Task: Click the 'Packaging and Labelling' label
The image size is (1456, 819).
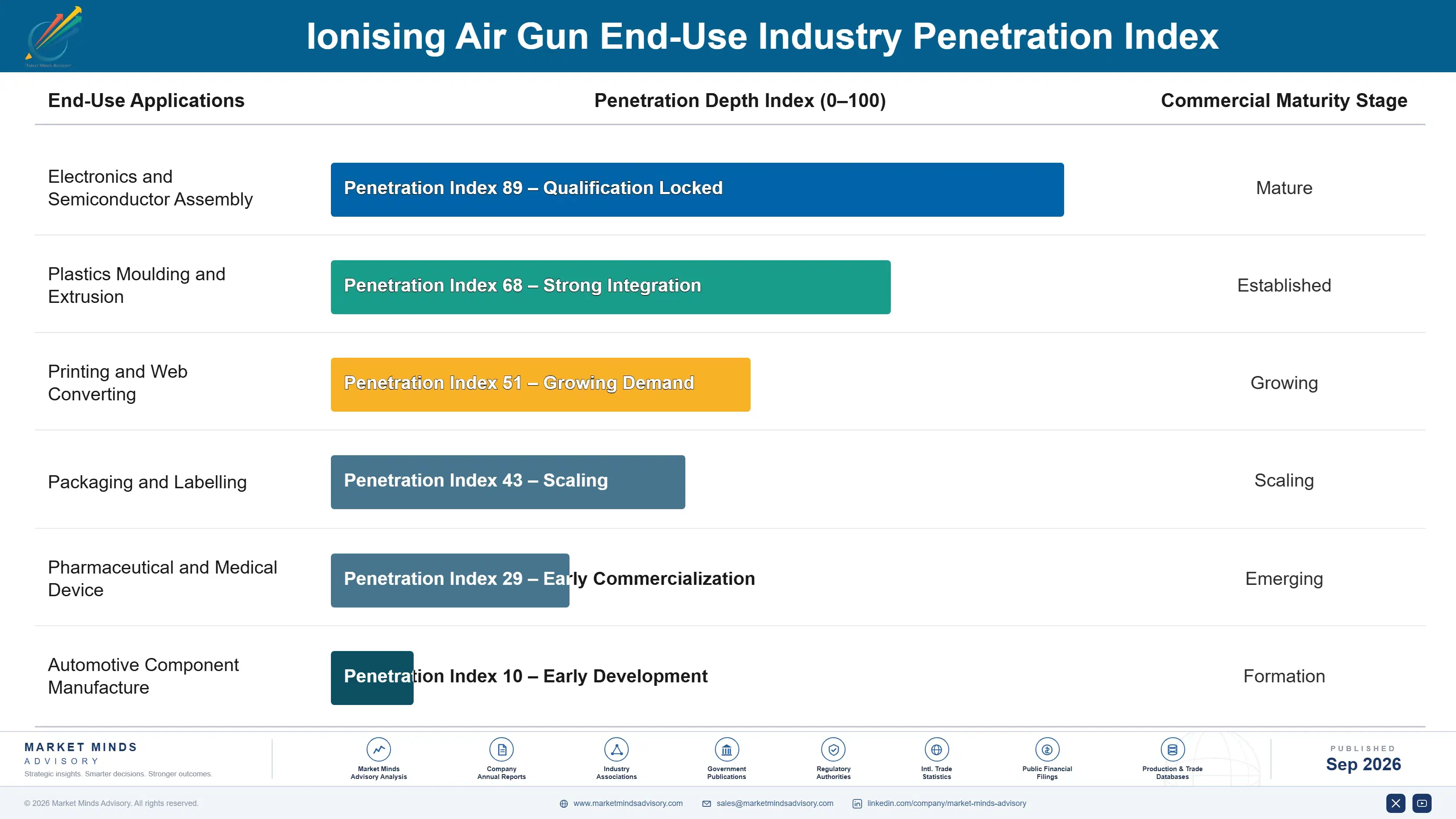Action: [148, 482]
